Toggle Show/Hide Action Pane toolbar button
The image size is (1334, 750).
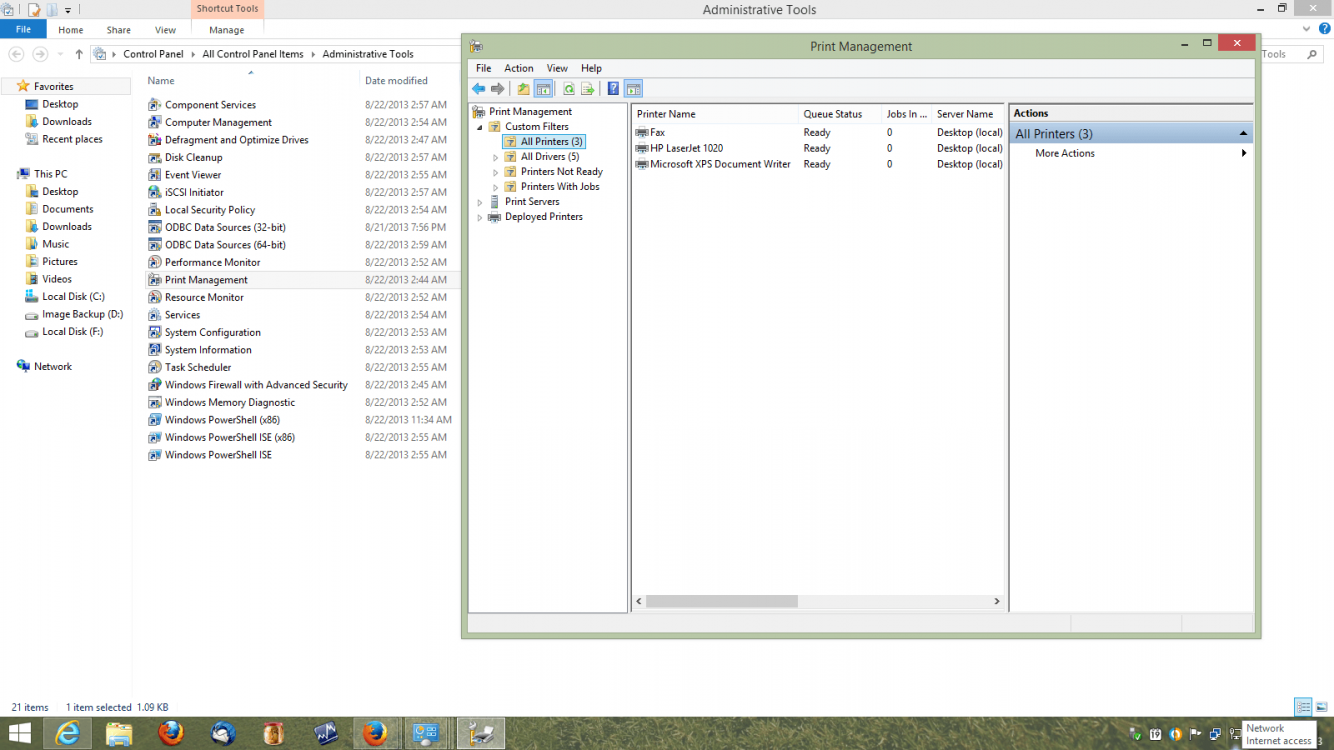(x=633, y=89)
